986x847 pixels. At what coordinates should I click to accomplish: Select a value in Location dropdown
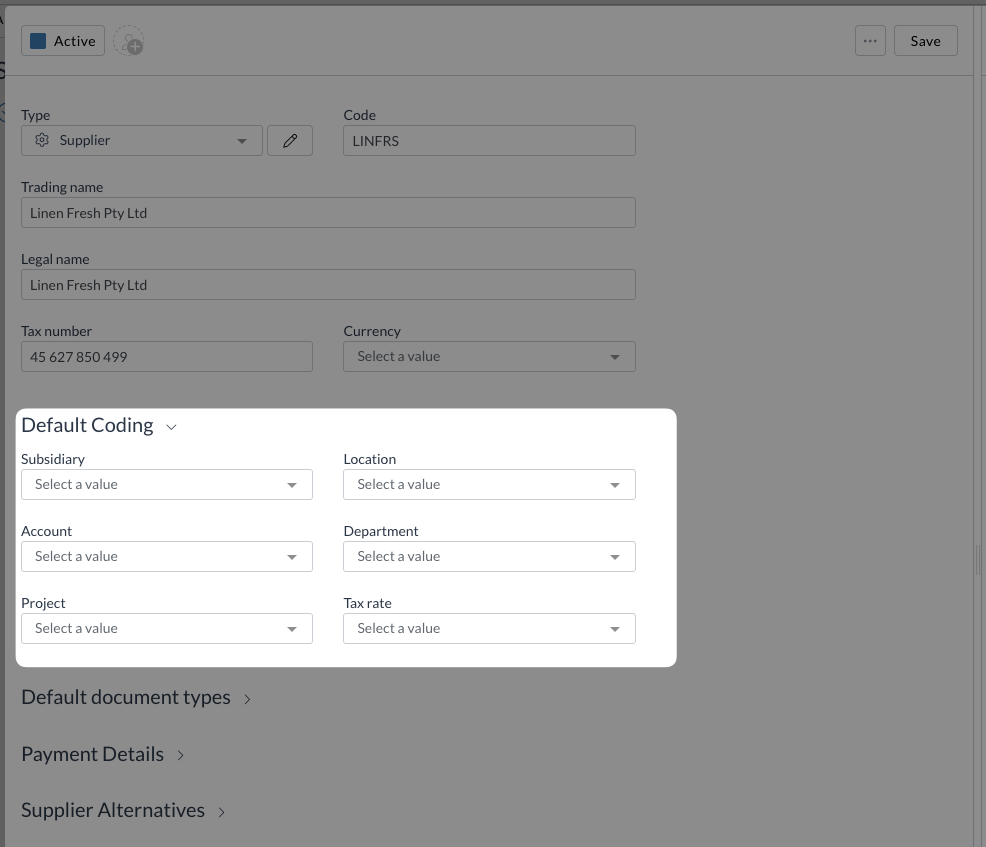[x=489, y=485]
